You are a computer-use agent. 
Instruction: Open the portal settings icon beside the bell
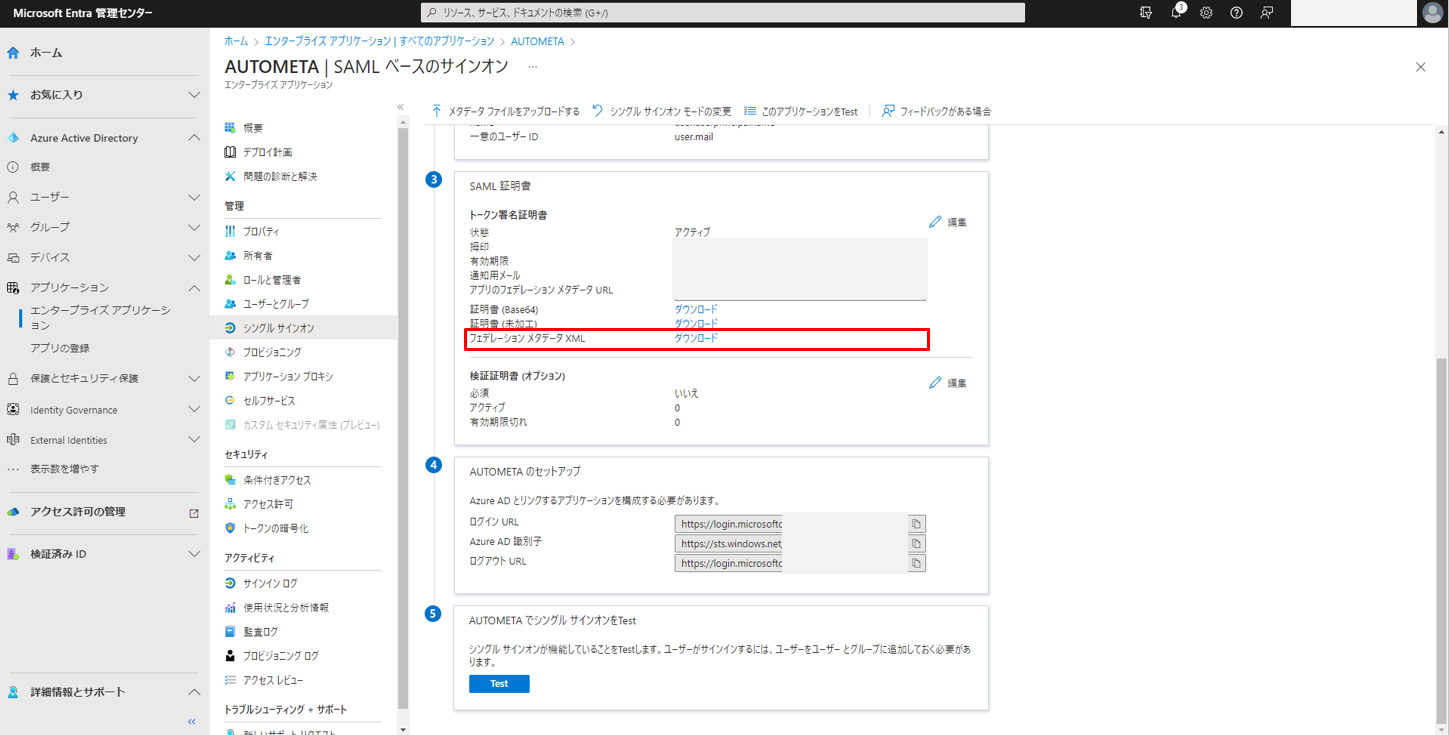[x=1146, y=13]
